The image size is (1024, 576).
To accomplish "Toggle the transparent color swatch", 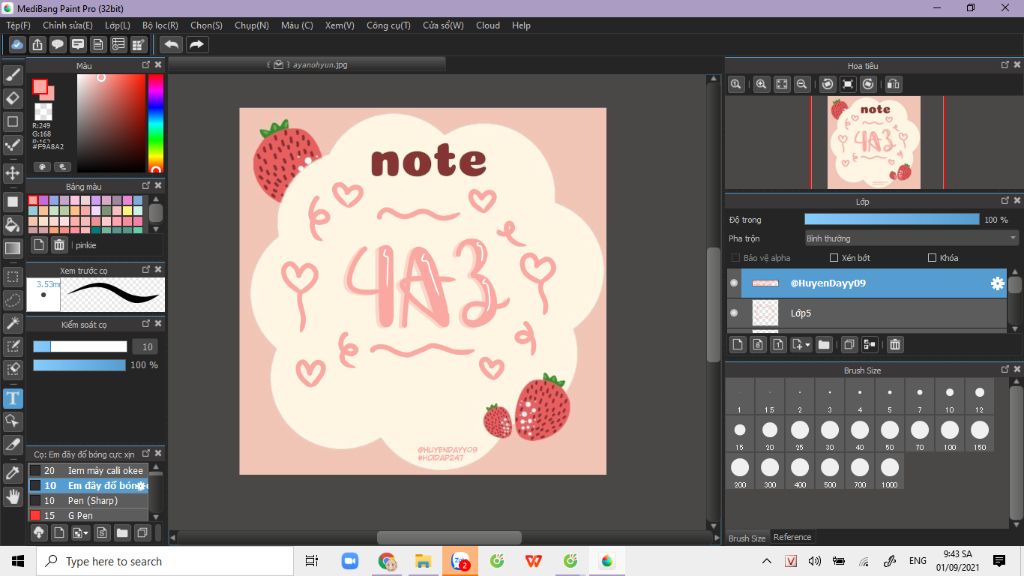I will tap(43, 112).
